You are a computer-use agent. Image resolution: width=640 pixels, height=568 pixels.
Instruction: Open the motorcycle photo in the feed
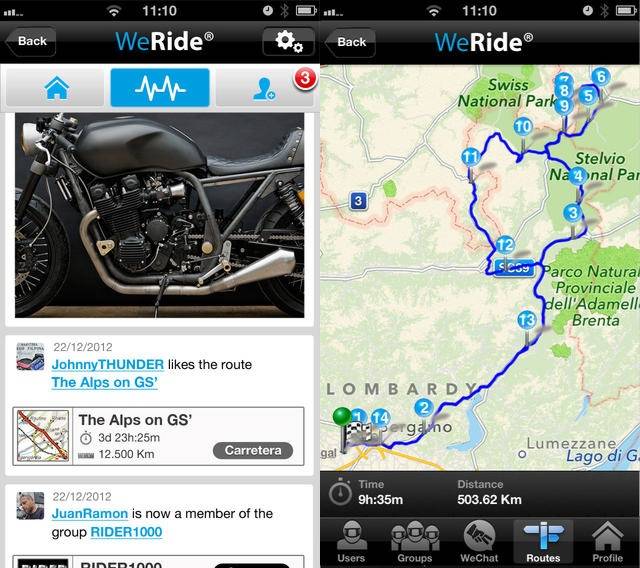pos(160,215)
